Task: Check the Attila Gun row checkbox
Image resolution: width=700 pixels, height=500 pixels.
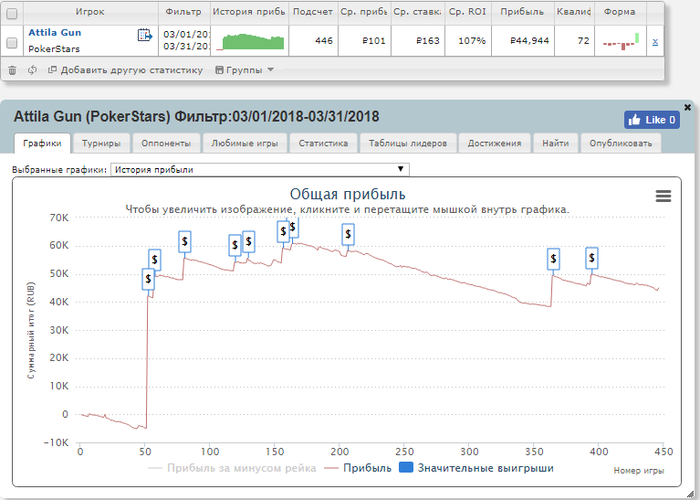Action: point(12,42)
